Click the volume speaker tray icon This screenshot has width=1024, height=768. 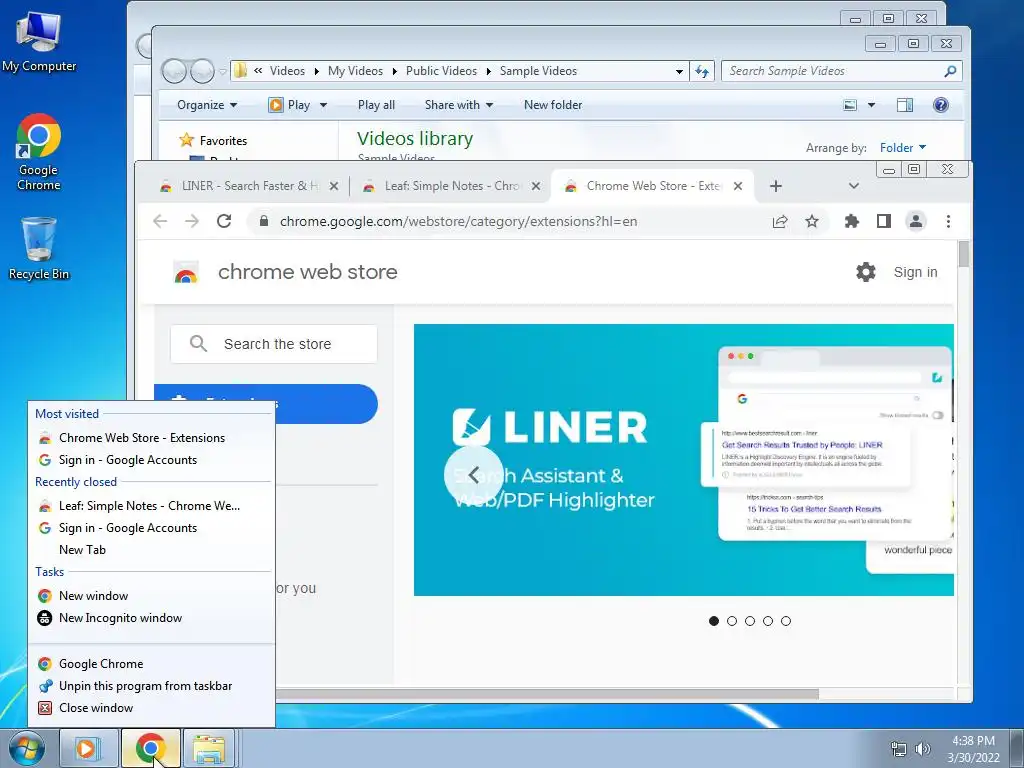pyautogui.click(x=922, y=749)
